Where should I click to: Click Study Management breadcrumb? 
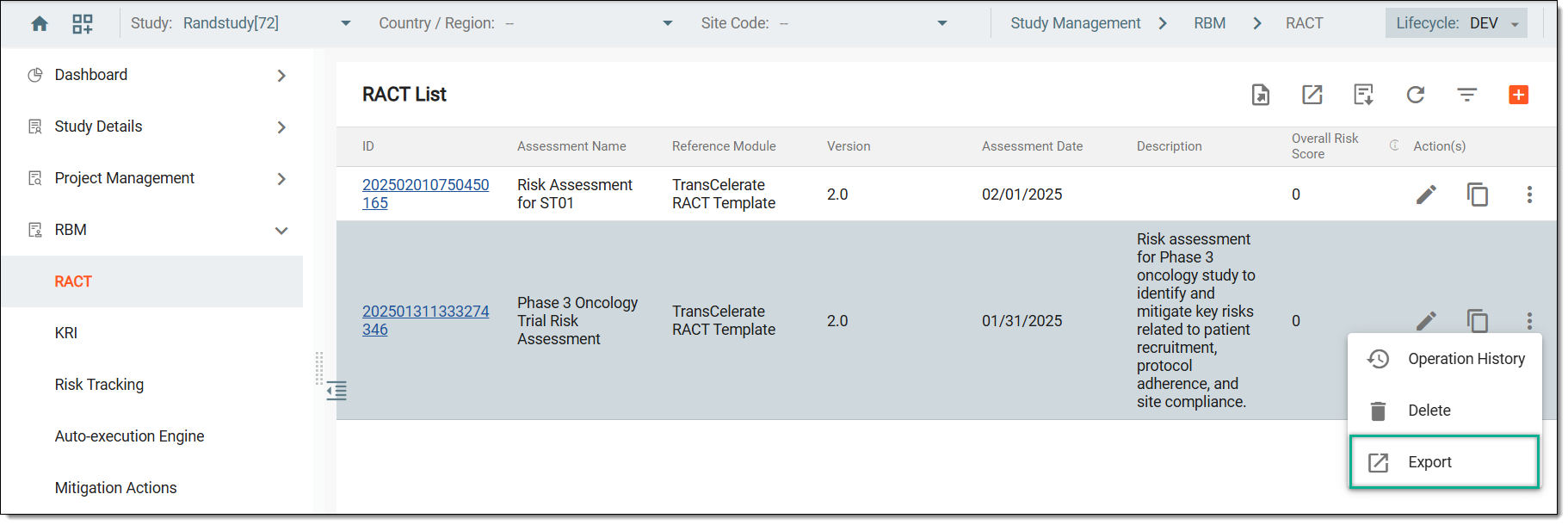click(1075, 23)
